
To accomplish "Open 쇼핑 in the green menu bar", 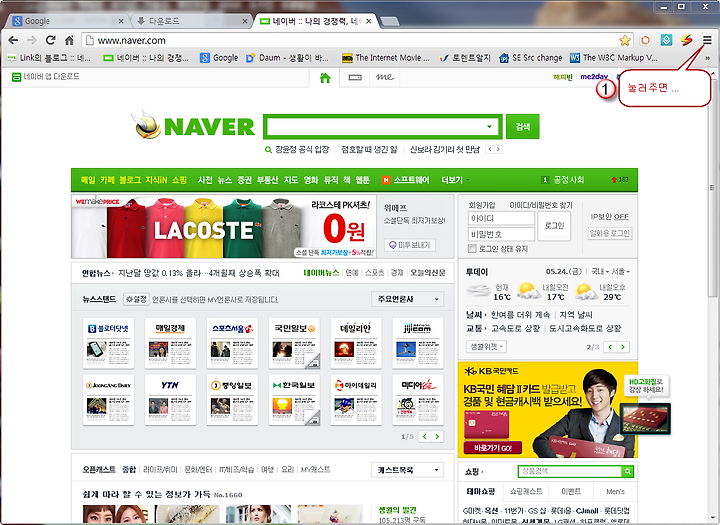I will click(x=179, y=180).
